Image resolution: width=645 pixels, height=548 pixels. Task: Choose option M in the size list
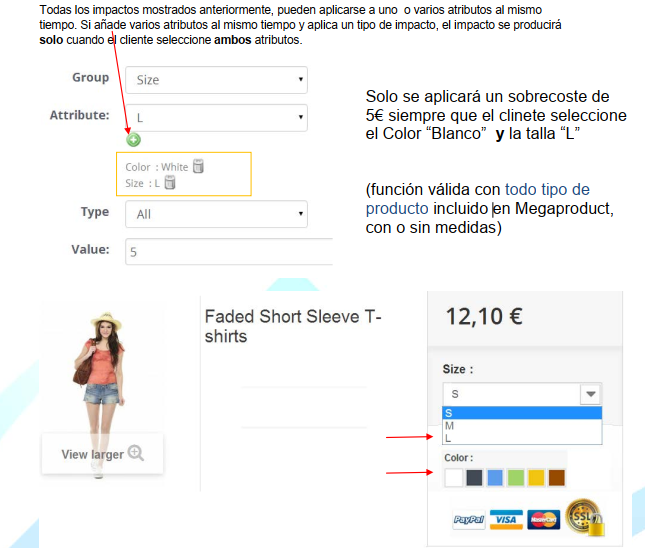522,426
